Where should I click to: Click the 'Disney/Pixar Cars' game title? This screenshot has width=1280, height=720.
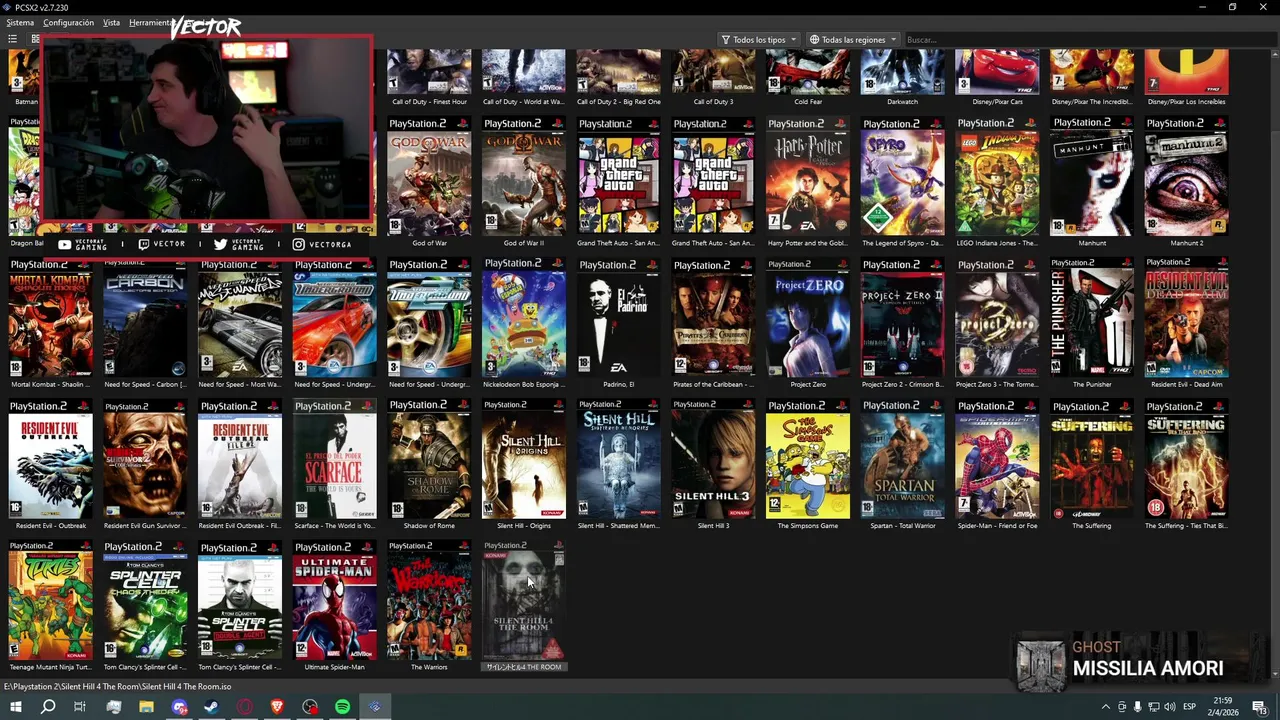coord(997,102)
